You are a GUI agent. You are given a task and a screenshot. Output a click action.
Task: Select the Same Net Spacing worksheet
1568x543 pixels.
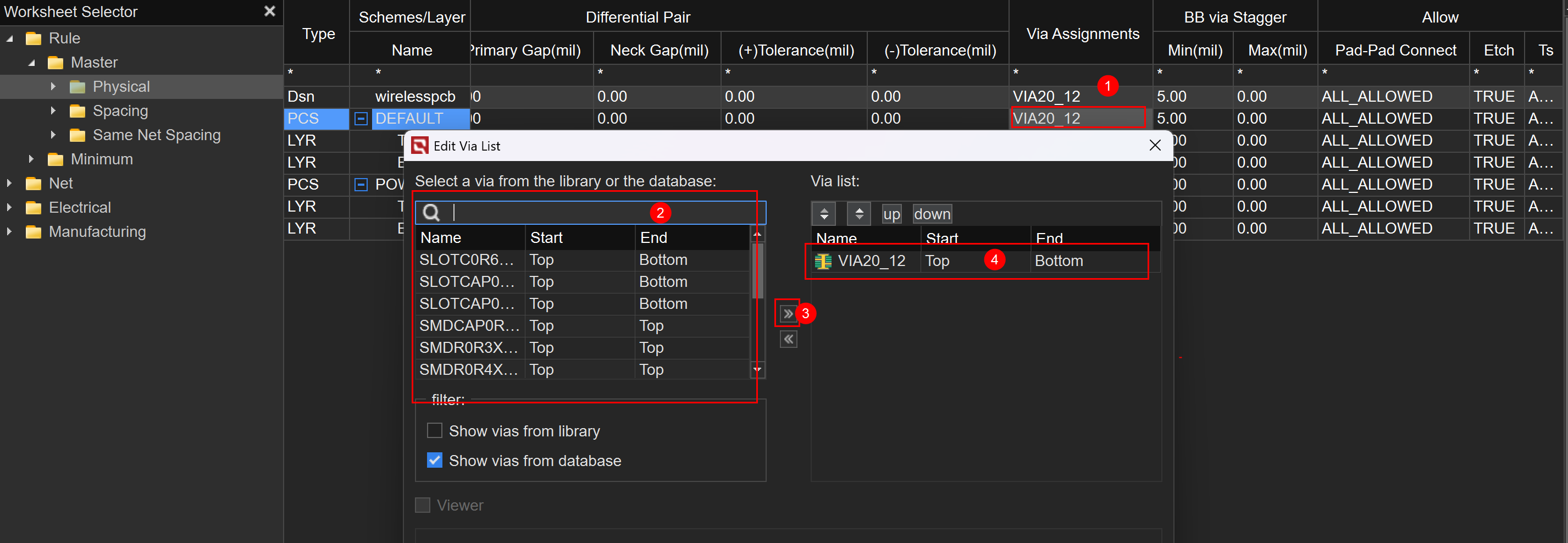[156, 135]
